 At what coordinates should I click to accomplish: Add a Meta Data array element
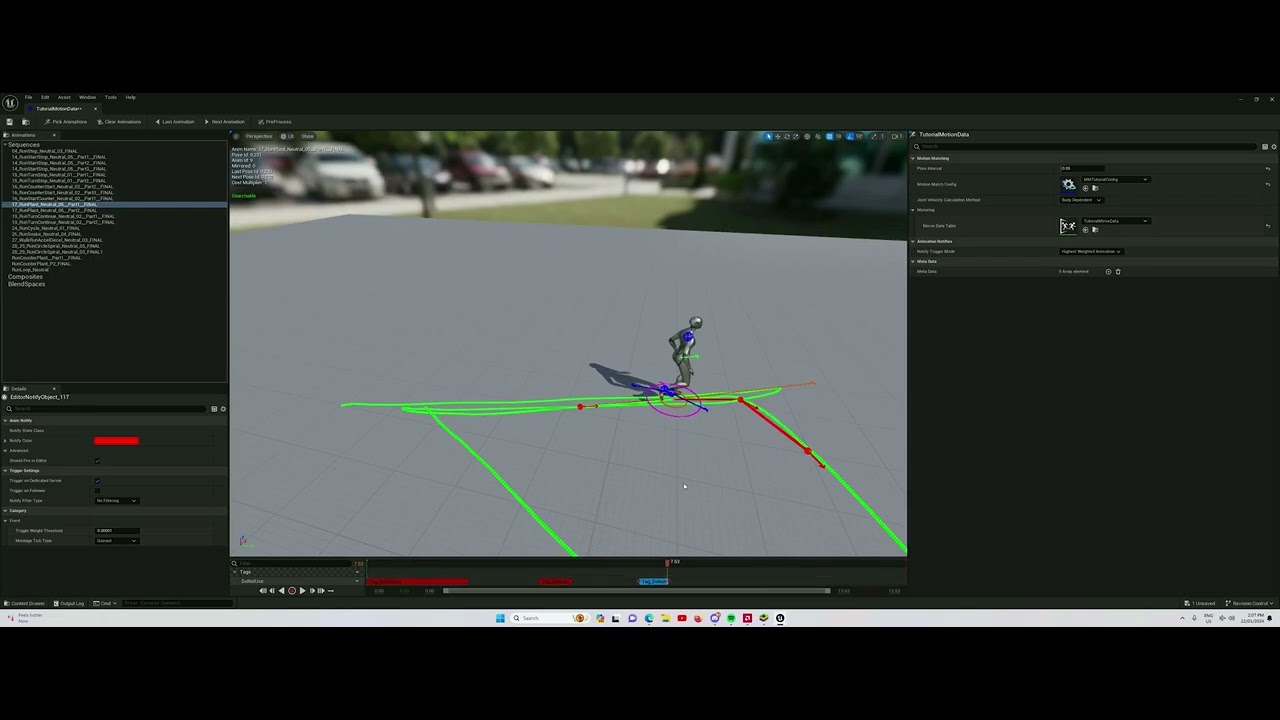(1108, 272)
